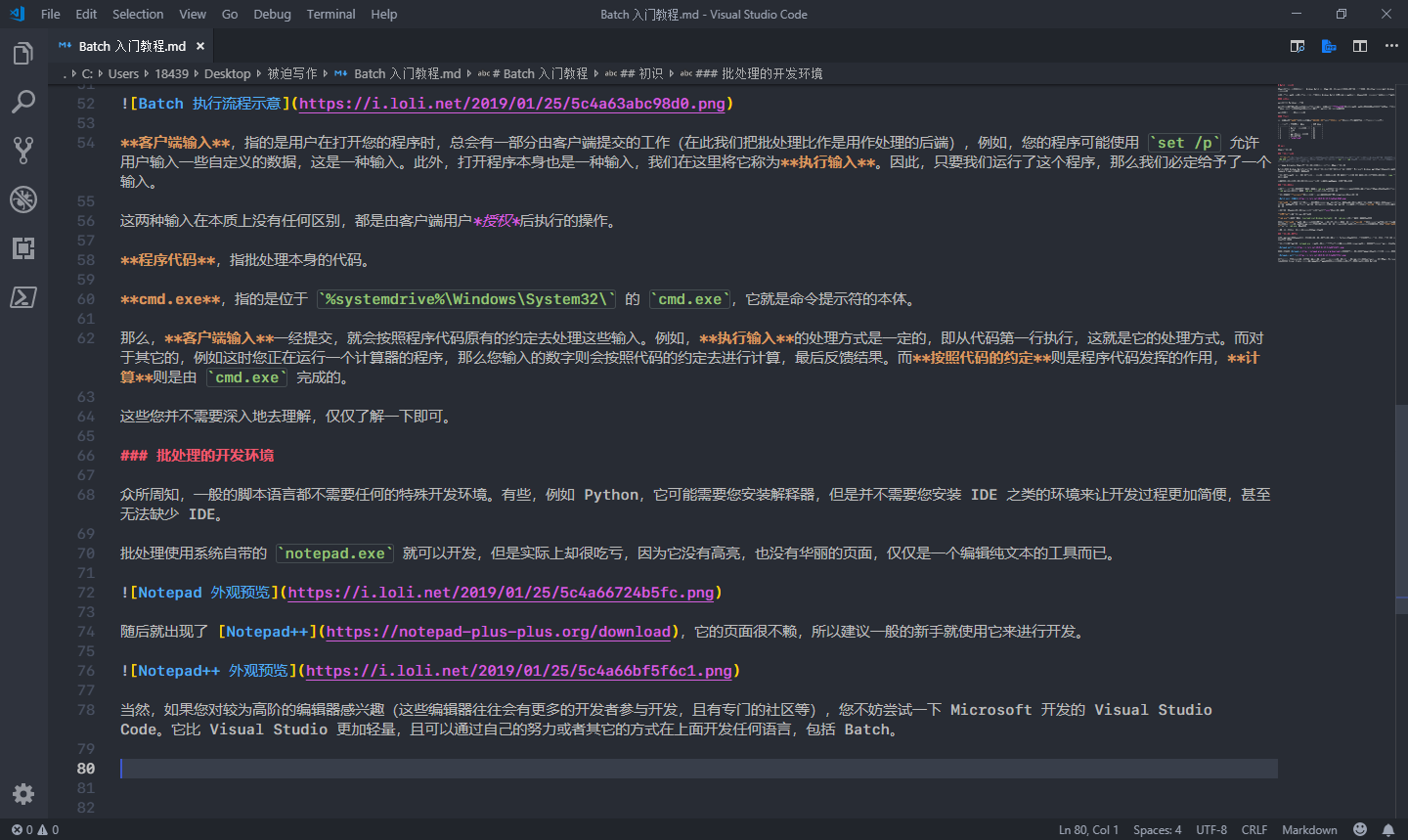Click the editor vertical scrollbar thumb
Viewport: 1408px width, 840px height.
(x=1402, y=508)
